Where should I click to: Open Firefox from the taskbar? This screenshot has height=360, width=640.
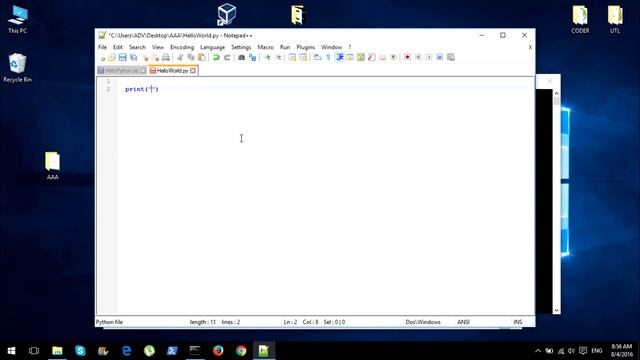[218, 351]
